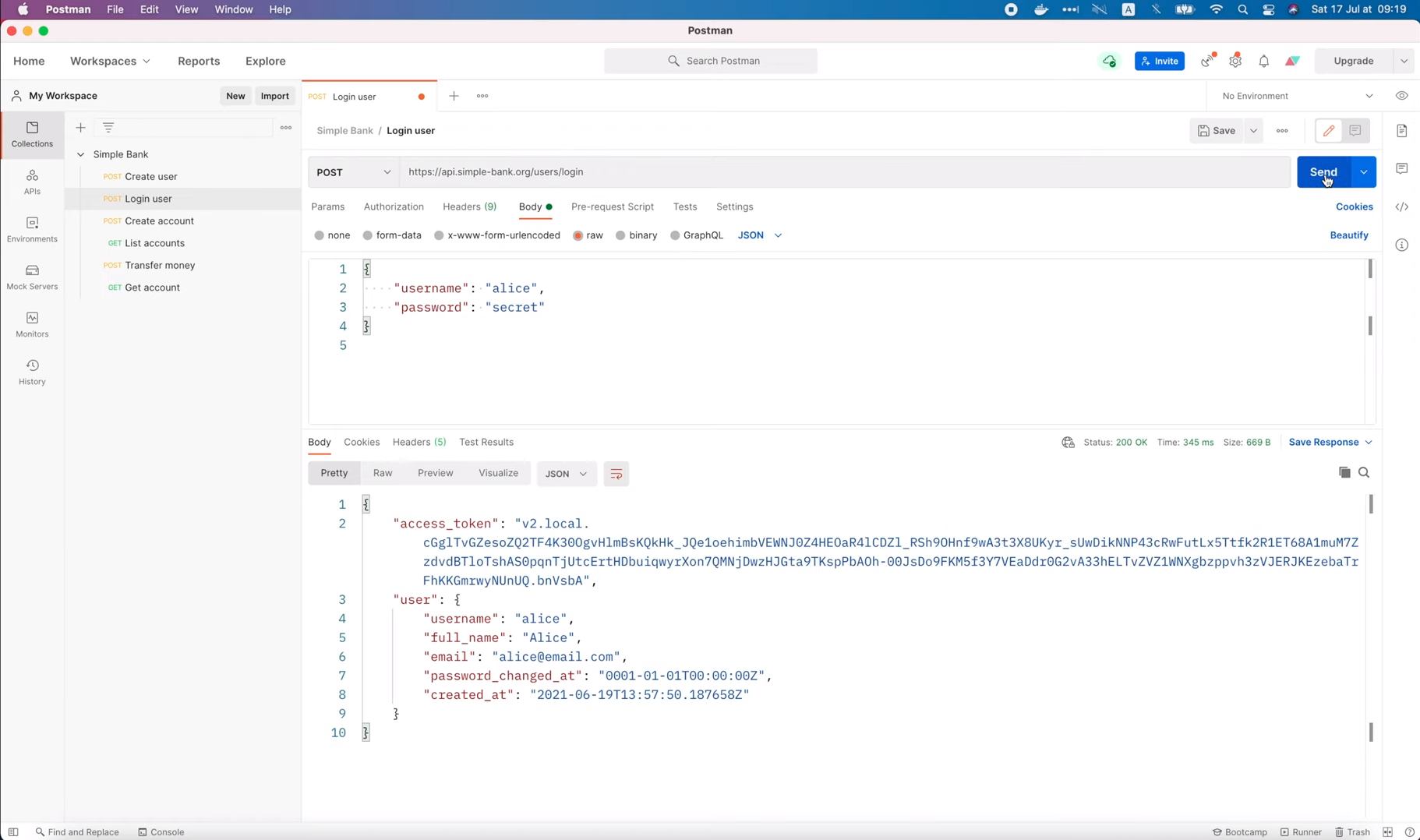The image size is (1420, 840).
Task: Open the Monitors sidebar panel
Action: coord(32,325)
